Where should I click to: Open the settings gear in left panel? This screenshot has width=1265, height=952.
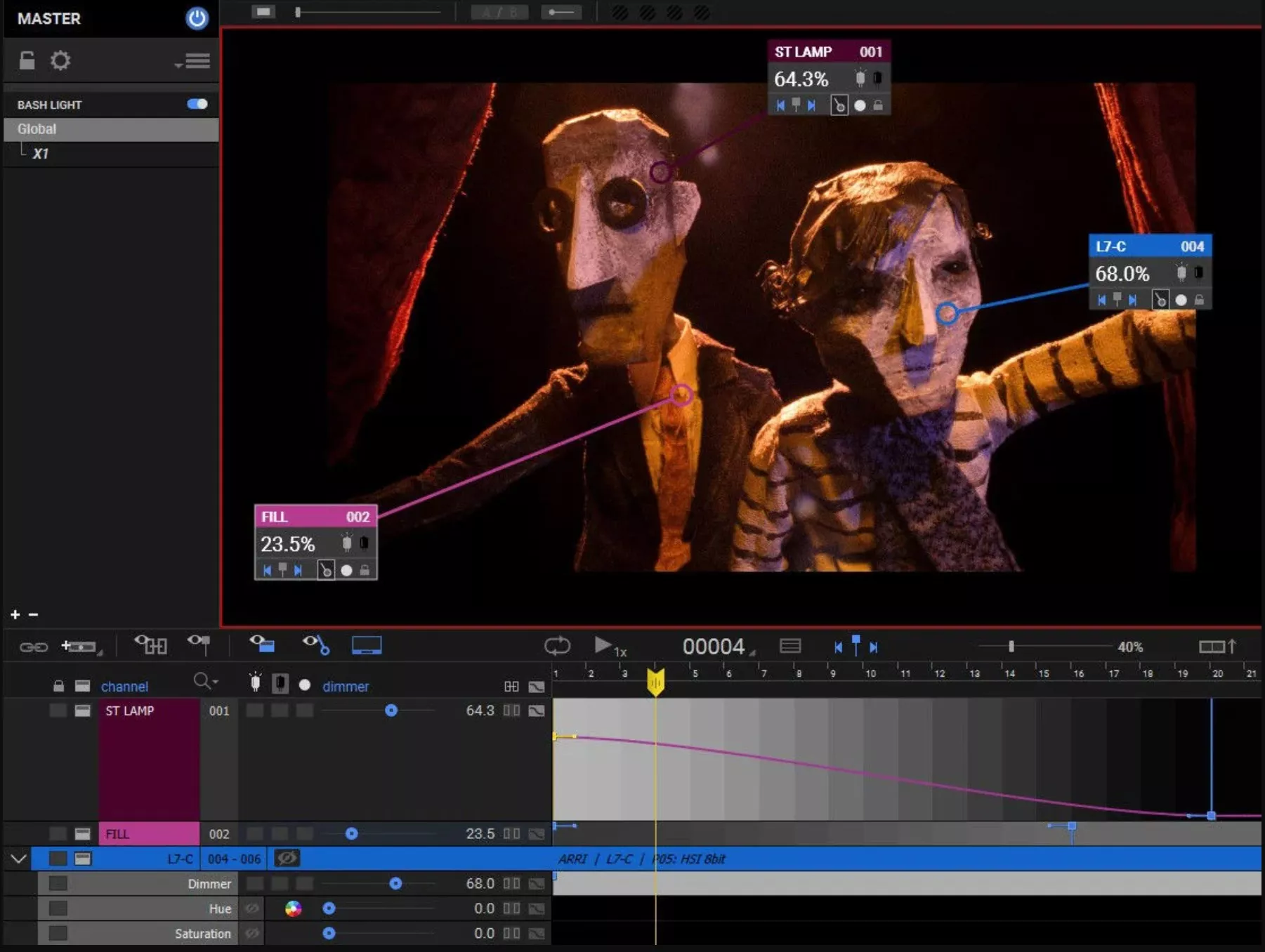click(60, 61)
